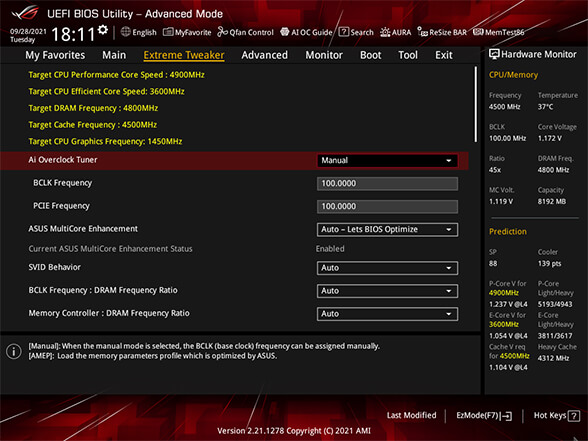
Task: Launch Qfan Control fan icon
Action: [222, 32]
